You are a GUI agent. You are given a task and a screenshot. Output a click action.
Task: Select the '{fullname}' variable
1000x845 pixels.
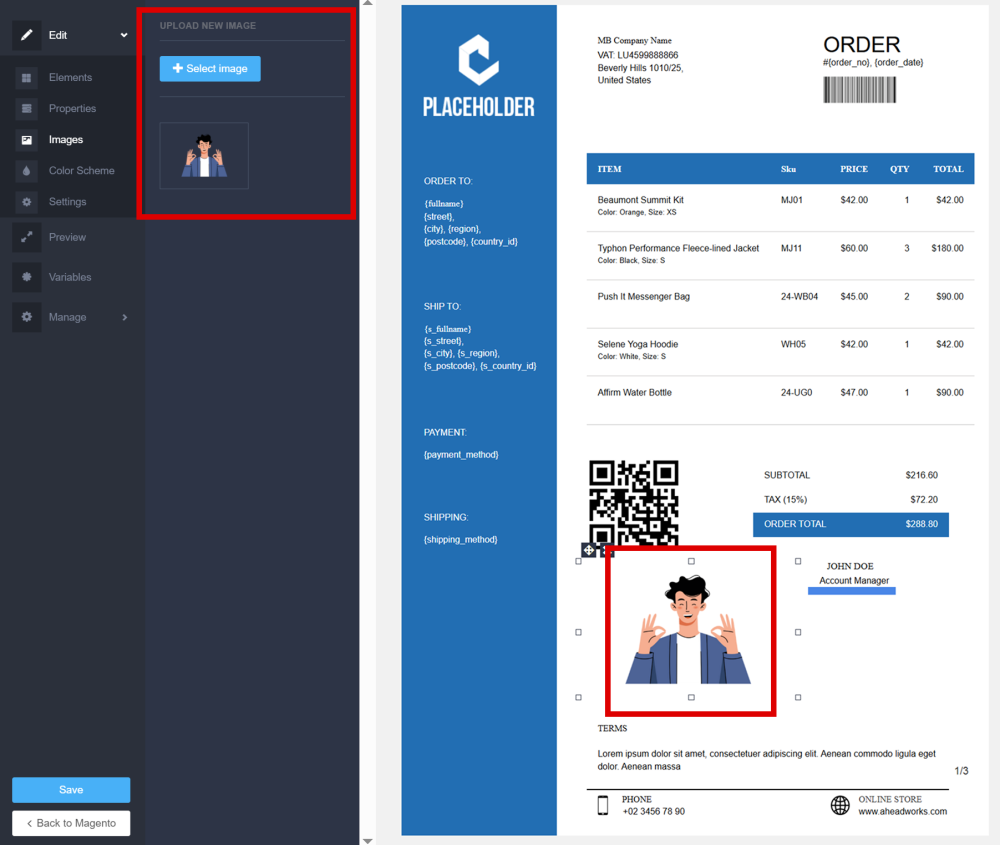(x=444, y=203)
